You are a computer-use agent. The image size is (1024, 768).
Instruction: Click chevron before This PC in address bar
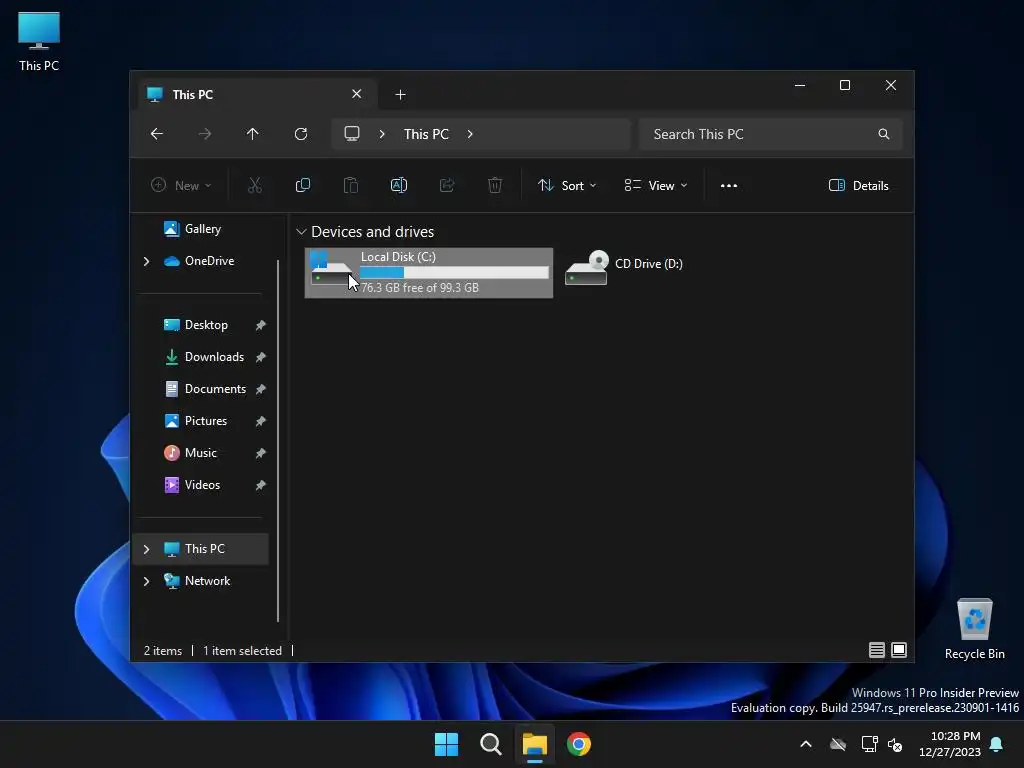pyautogui.click(x=382, y=134)
